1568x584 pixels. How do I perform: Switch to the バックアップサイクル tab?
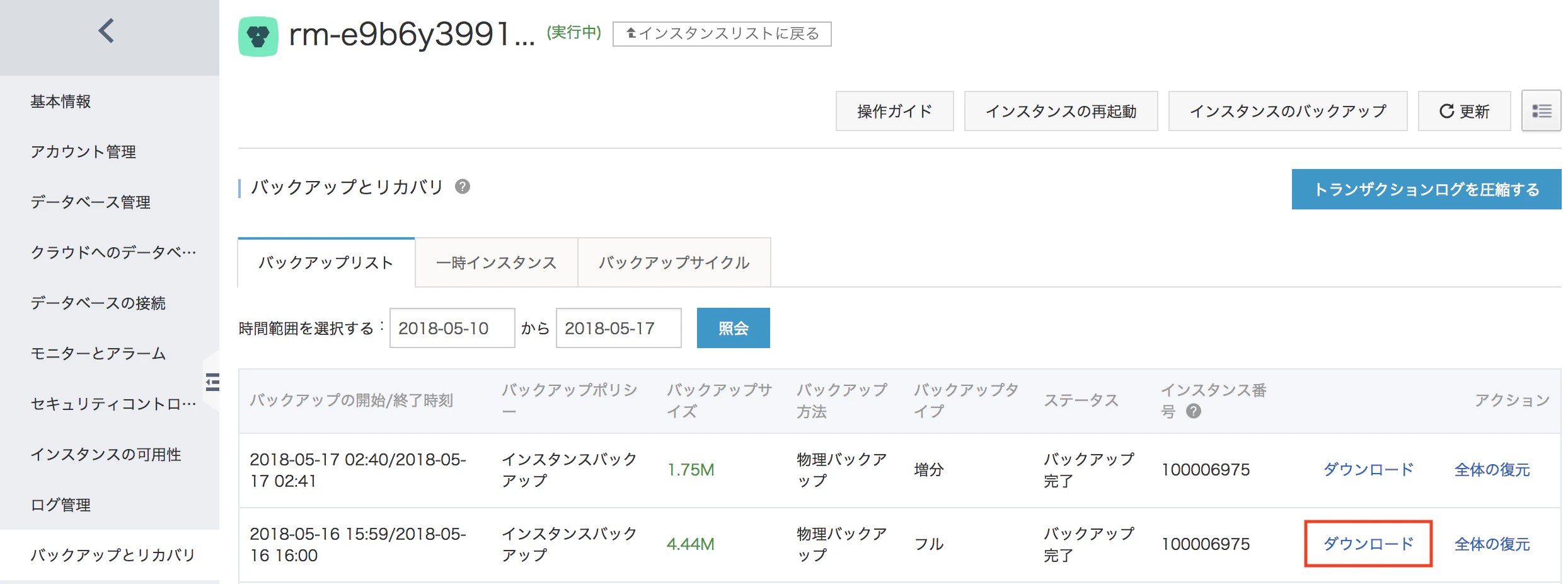tap(674, 262)
